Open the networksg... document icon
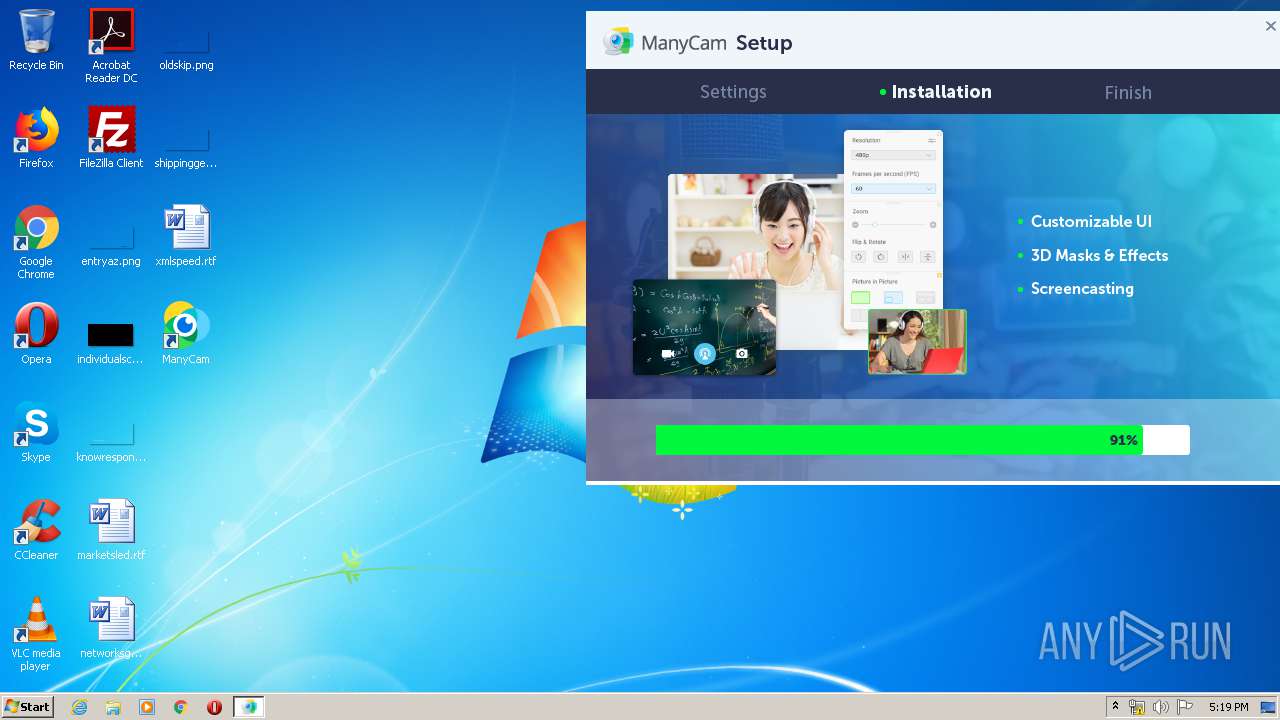 click(111, 628)
